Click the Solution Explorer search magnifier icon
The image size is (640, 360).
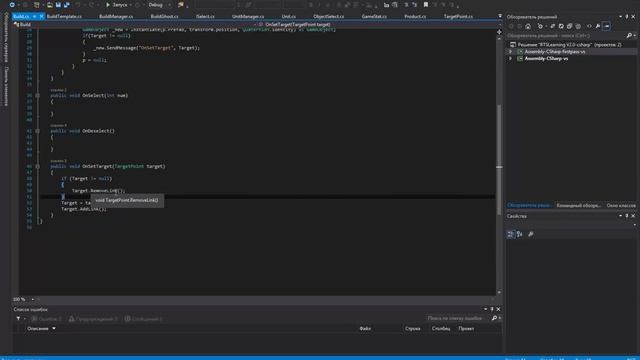pos(629,36)
